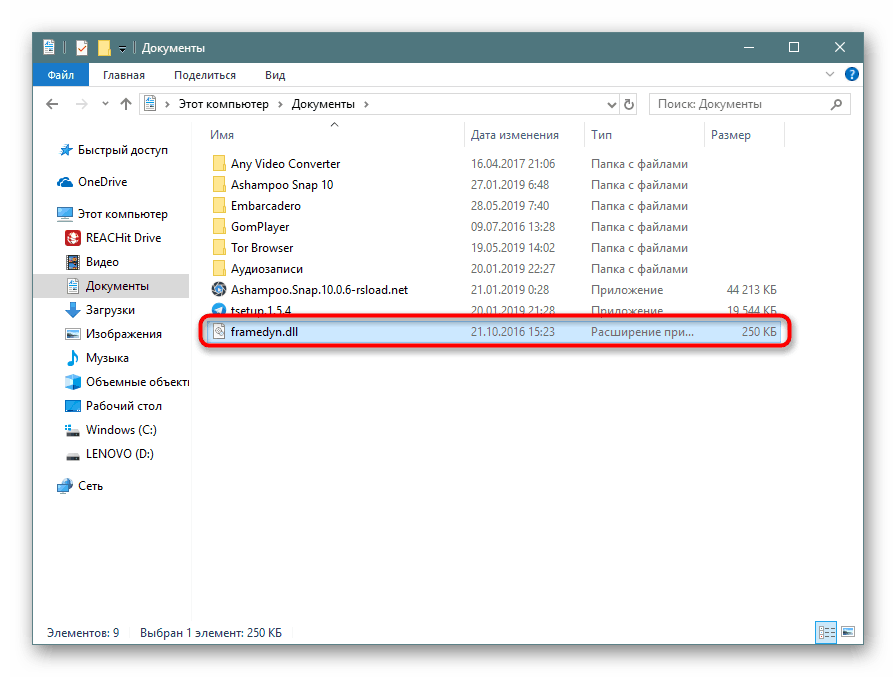
Task: Open the Главная ribbon tab
Action: point(124,75)
